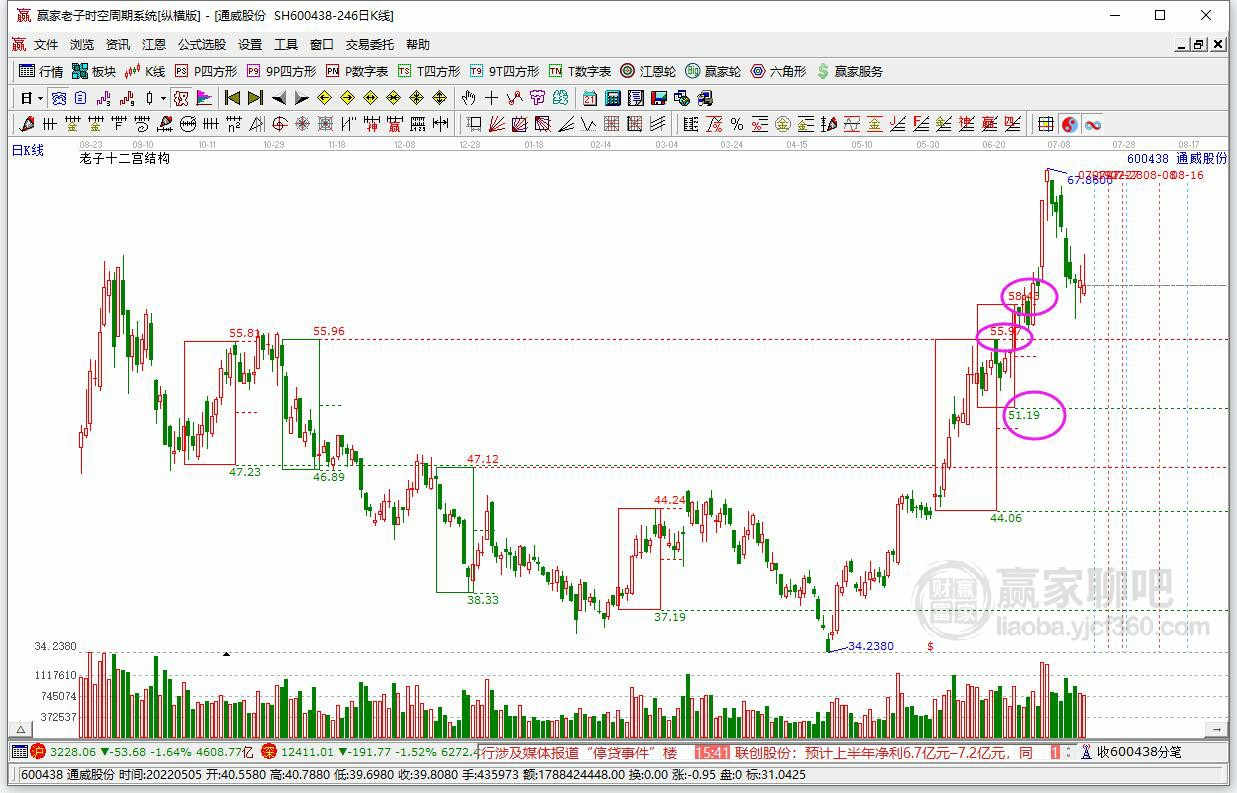The image size is (1237, 793).
Task: Open the 板块 sectors view
Action: point(94,71)
